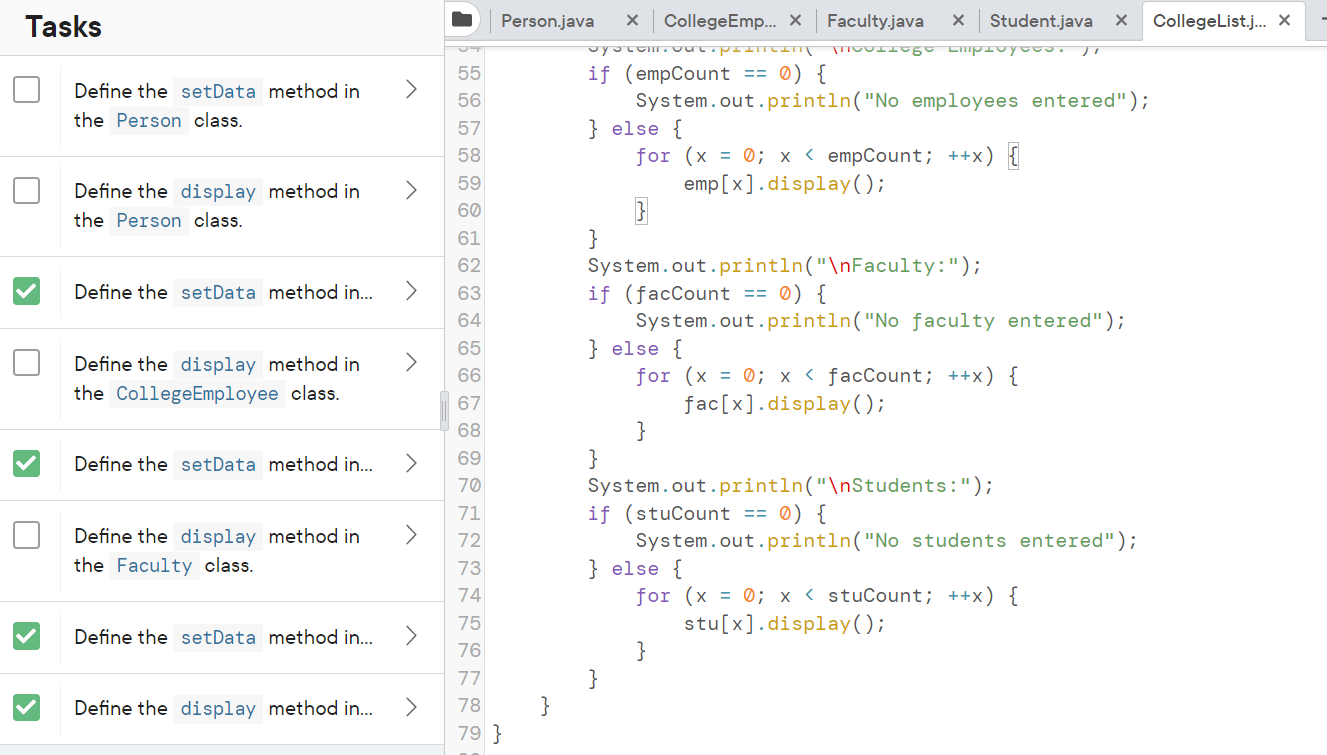
Task: Expand the display in Faculty task
Action: pos(411,534)
